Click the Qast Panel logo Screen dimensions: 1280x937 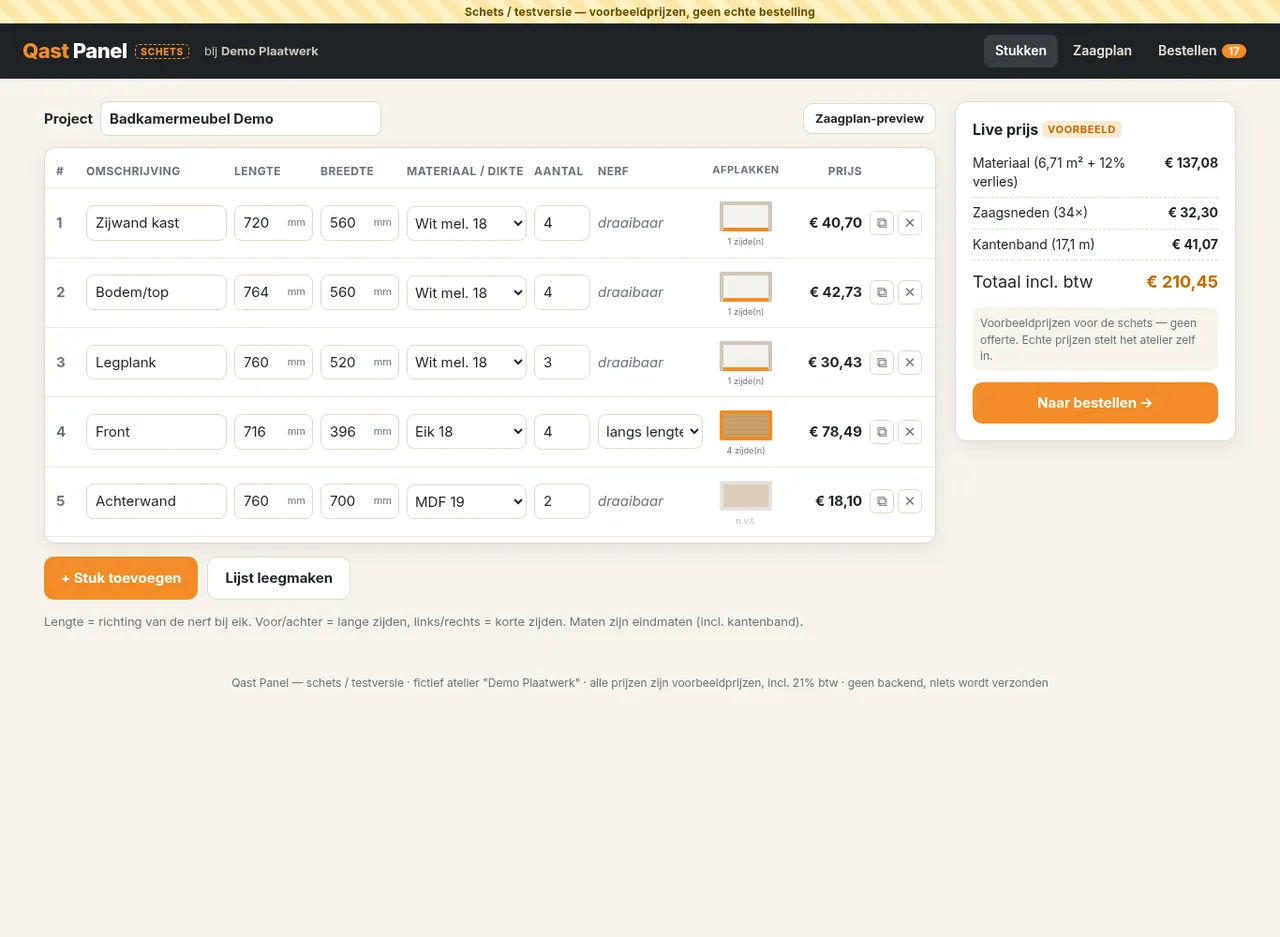(75, 51)
